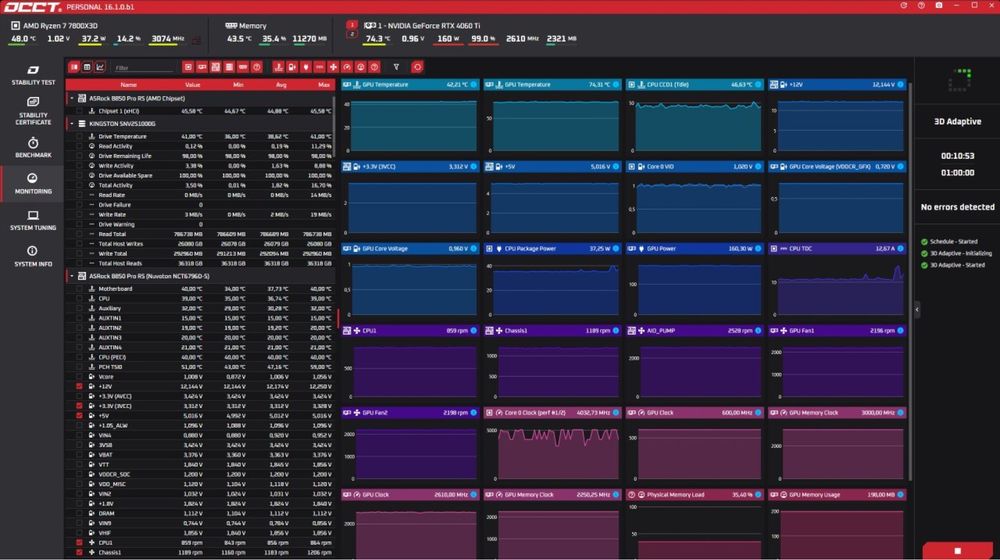Uncheck the +5V sensor checkbox
Image resolution: width=1000 pixels, height=560 pixels.
tap(79, 416)
